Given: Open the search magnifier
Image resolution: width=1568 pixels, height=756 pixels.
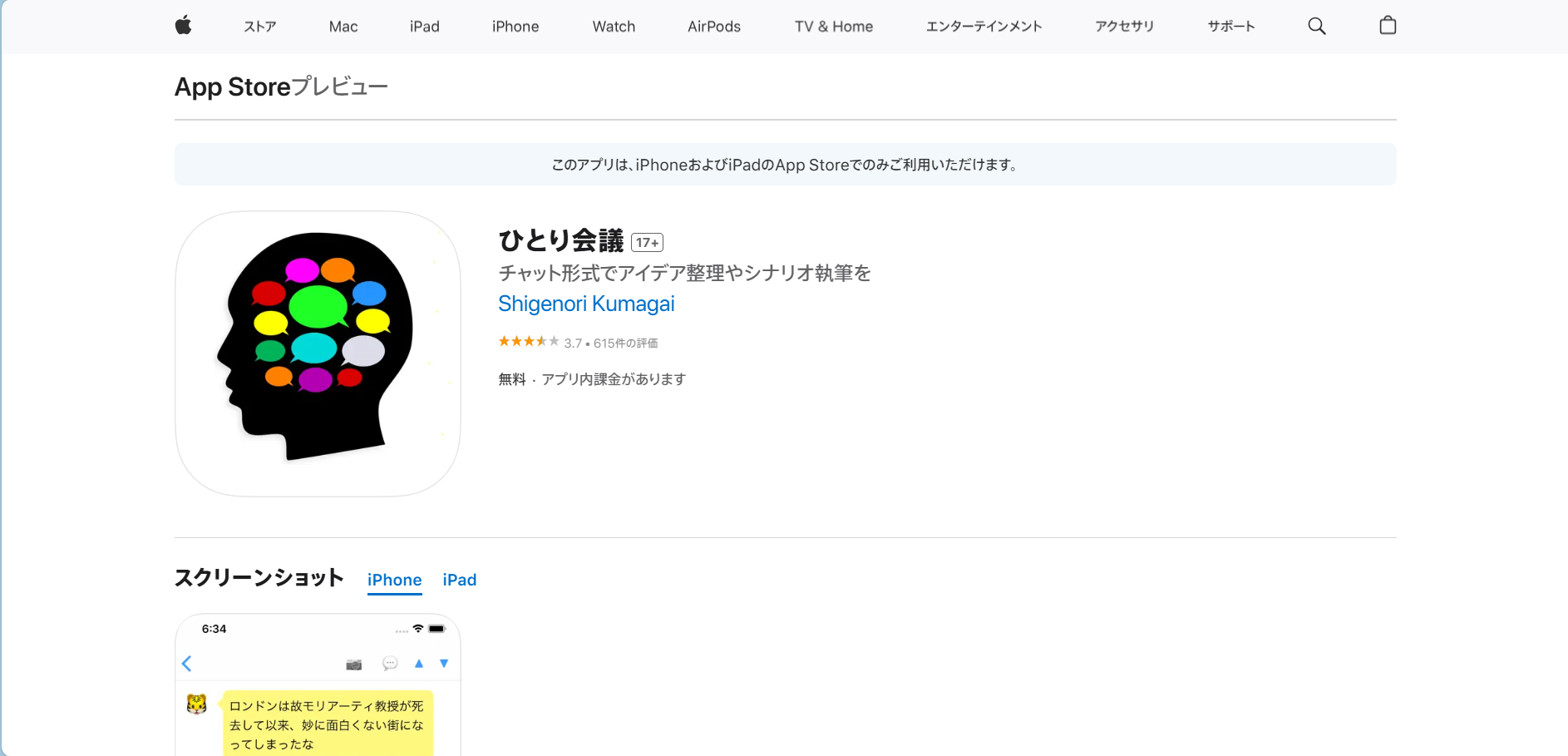Looking at the screenshot, I should pos(1316,26).
